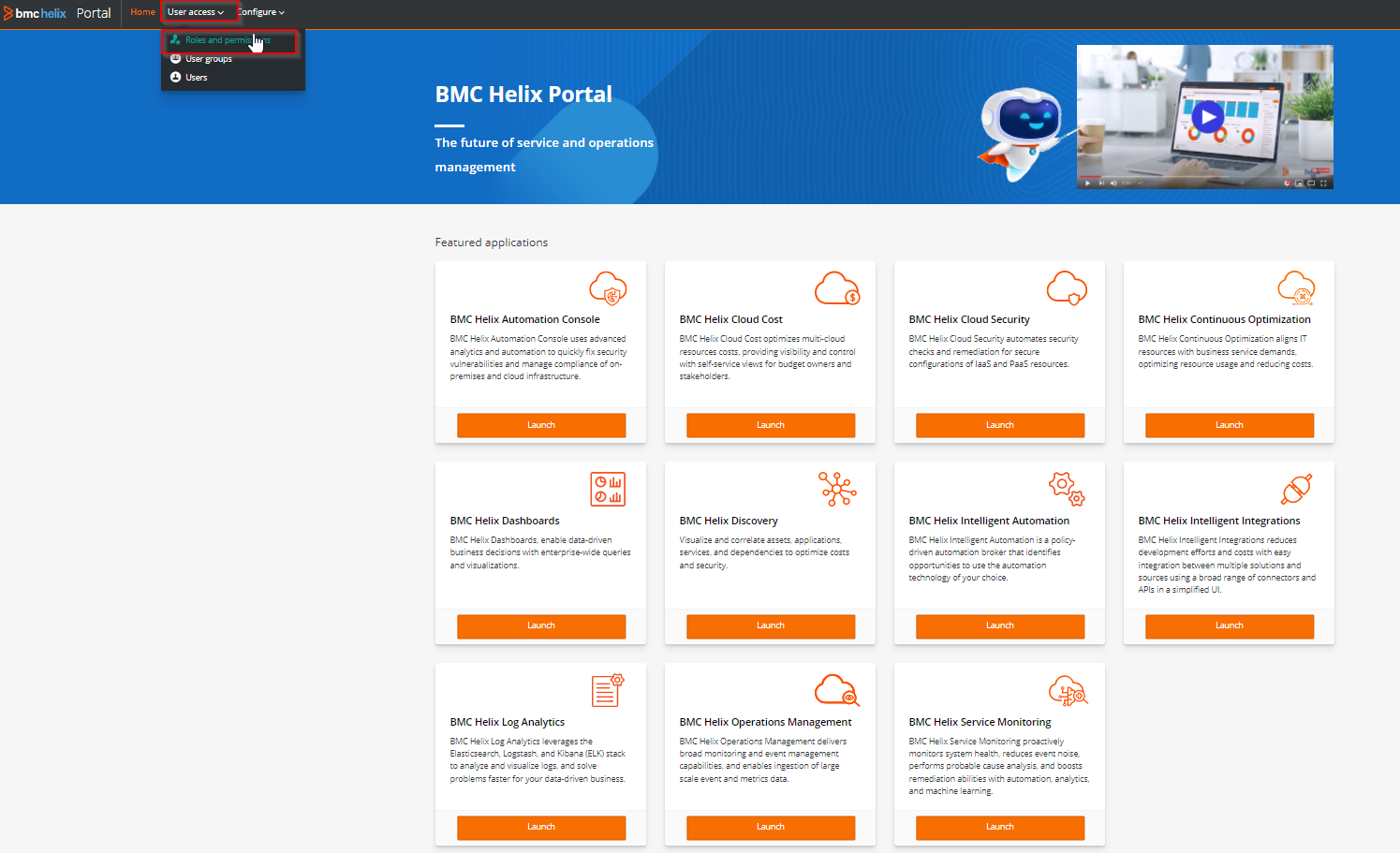
Task: Click the Dashboards charts icon
Action: pos(608,489)
